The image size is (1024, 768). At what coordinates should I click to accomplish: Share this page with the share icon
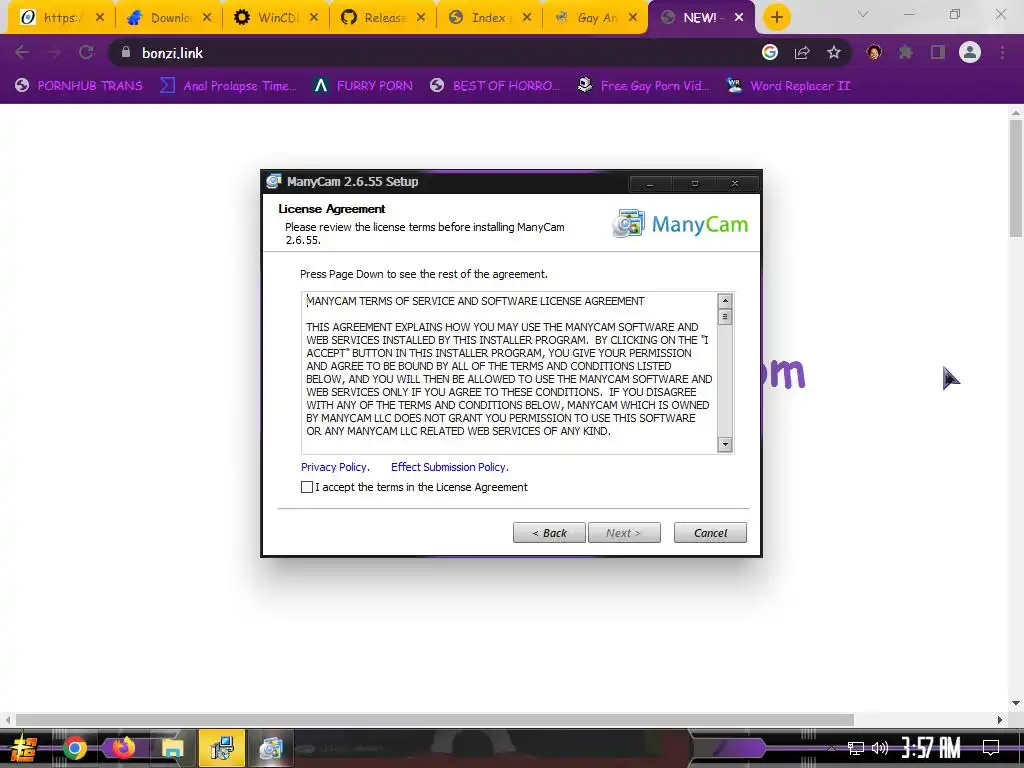tap(802, 53)
